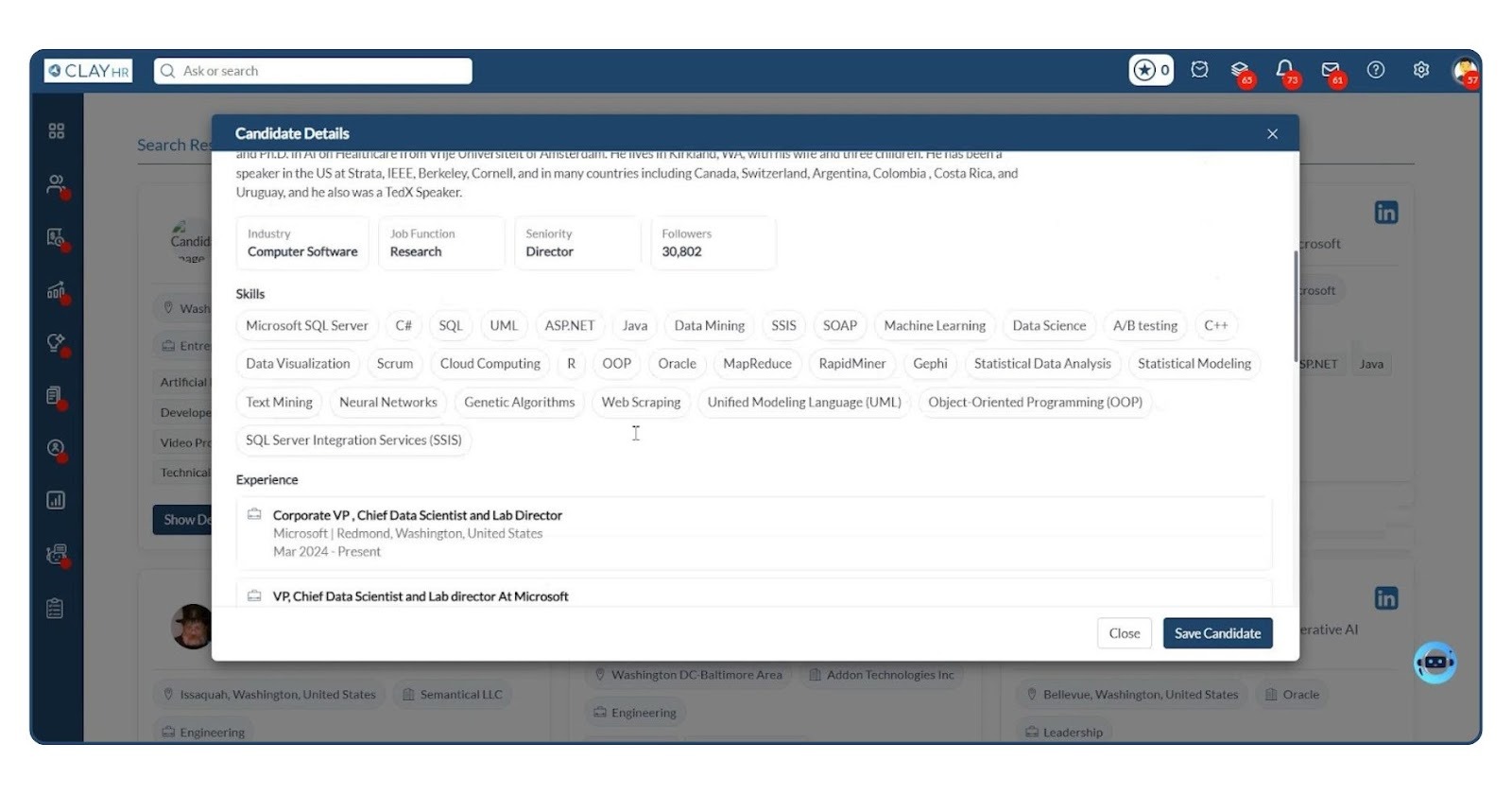Screen dimensions: 1512x794
Task: Click the Object-Oriented Programming (OOP) tag
Action: (x=1035, y=403)
